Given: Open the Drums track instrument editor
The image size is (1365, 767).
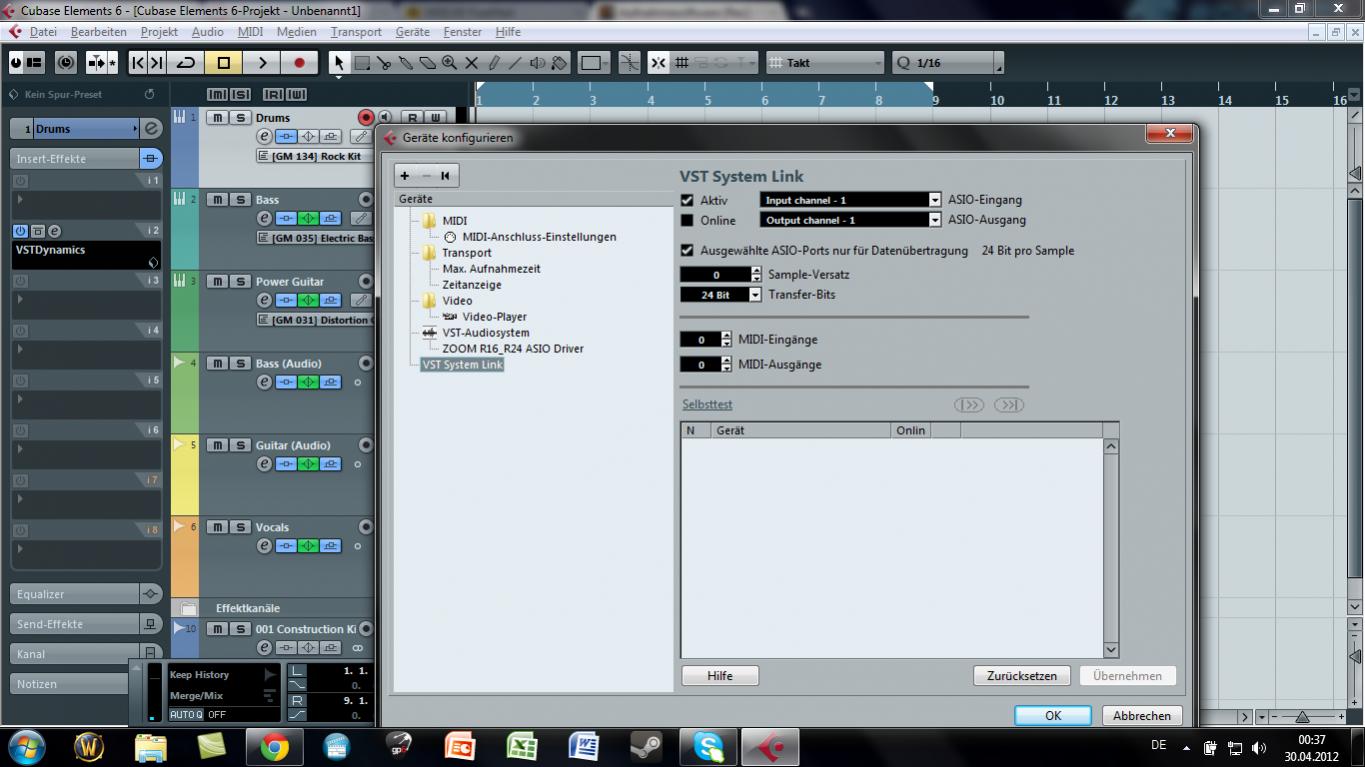Looking at the screenshot, I should (x=264, y=137).
